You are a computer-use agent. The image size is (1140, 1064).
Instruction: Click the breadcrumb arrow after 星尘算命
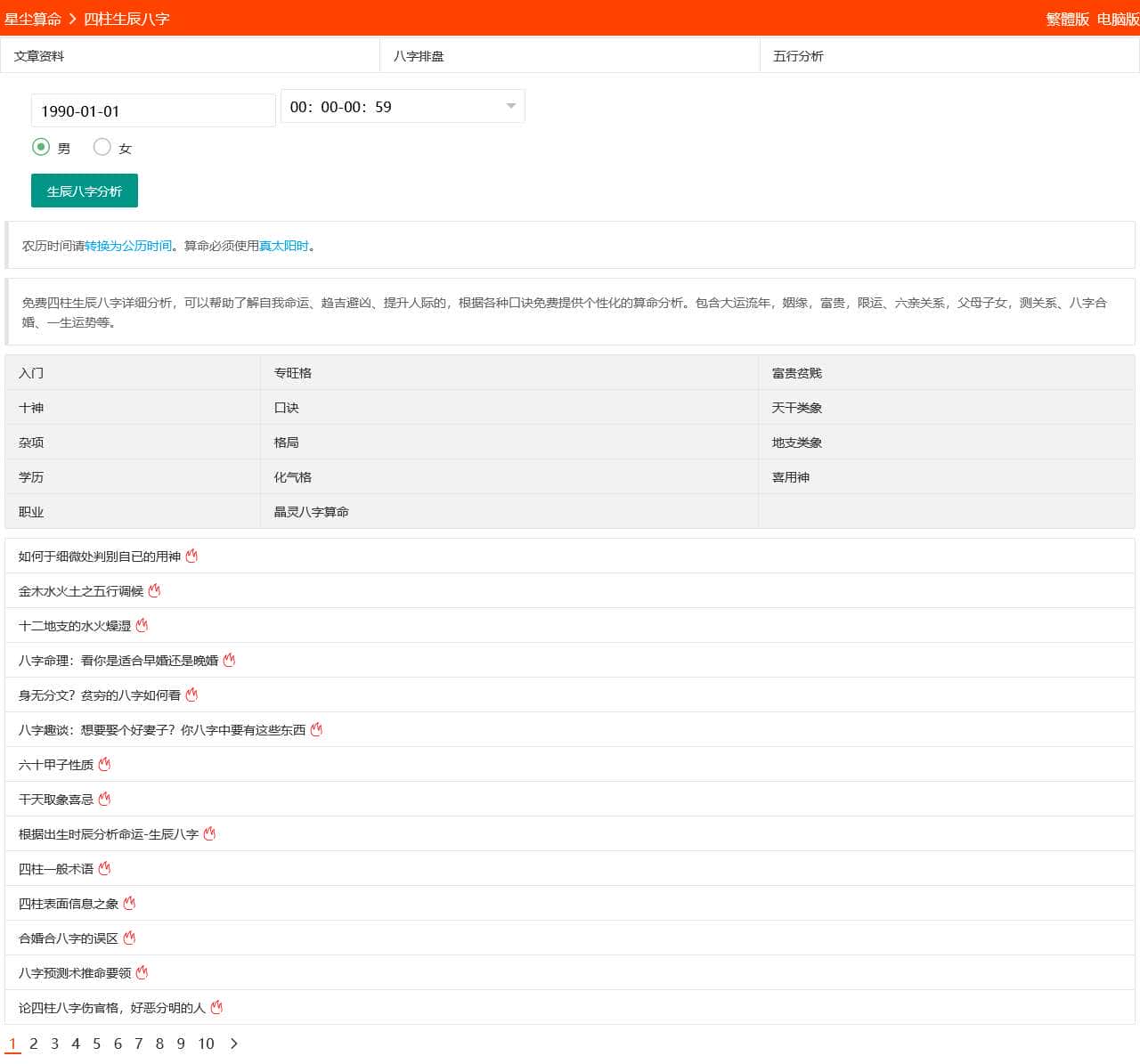pos(73,19)
